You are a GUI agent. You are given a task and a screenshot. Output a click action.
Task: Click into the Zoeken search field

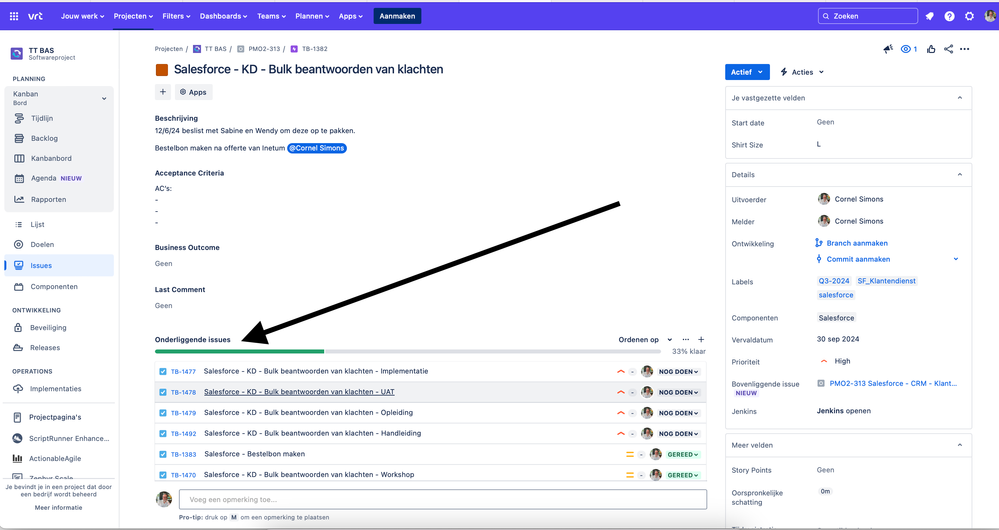(x=868, y=16)
